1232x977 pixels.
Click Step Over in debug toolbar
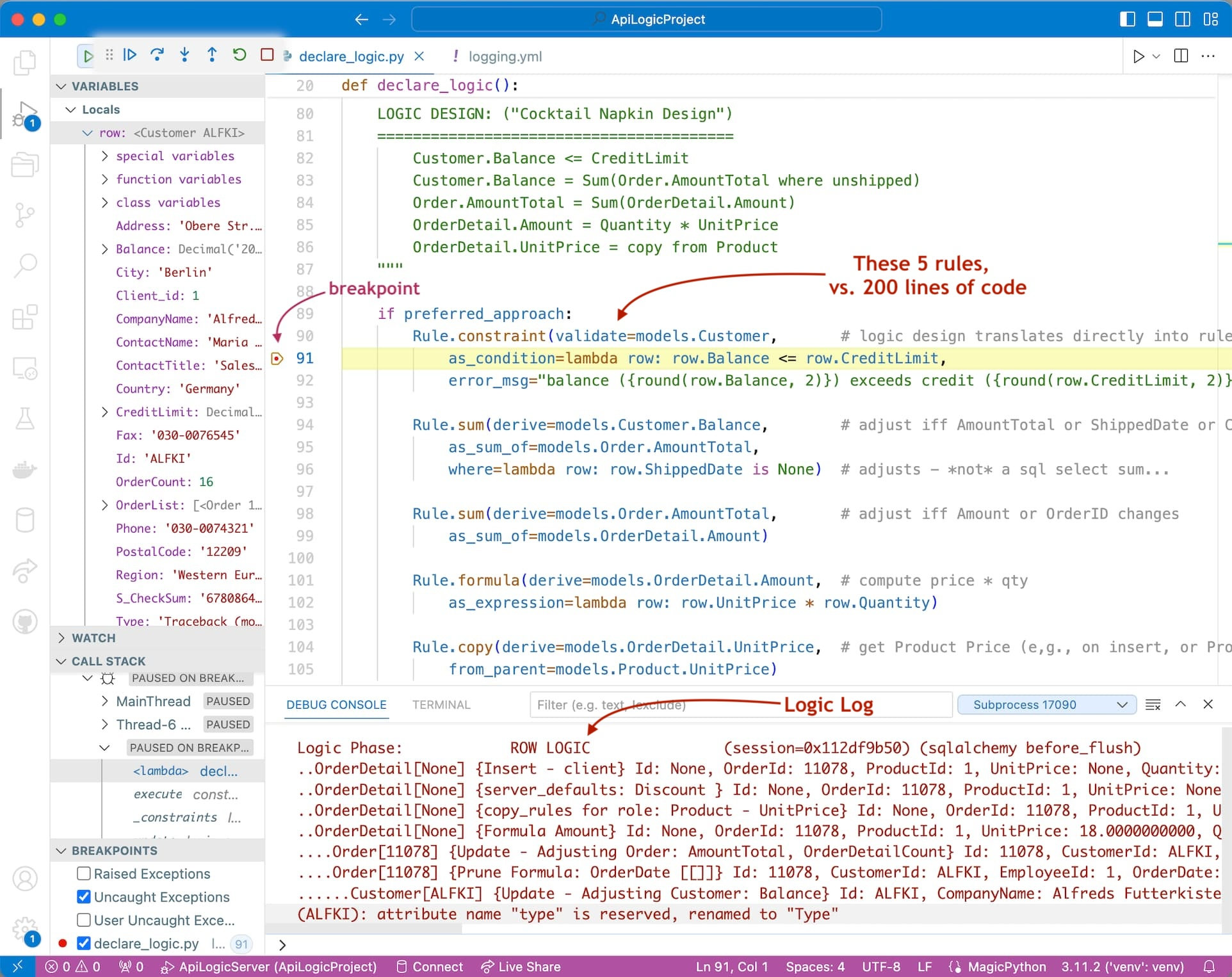pyautogui.click(x=157, y=55)
